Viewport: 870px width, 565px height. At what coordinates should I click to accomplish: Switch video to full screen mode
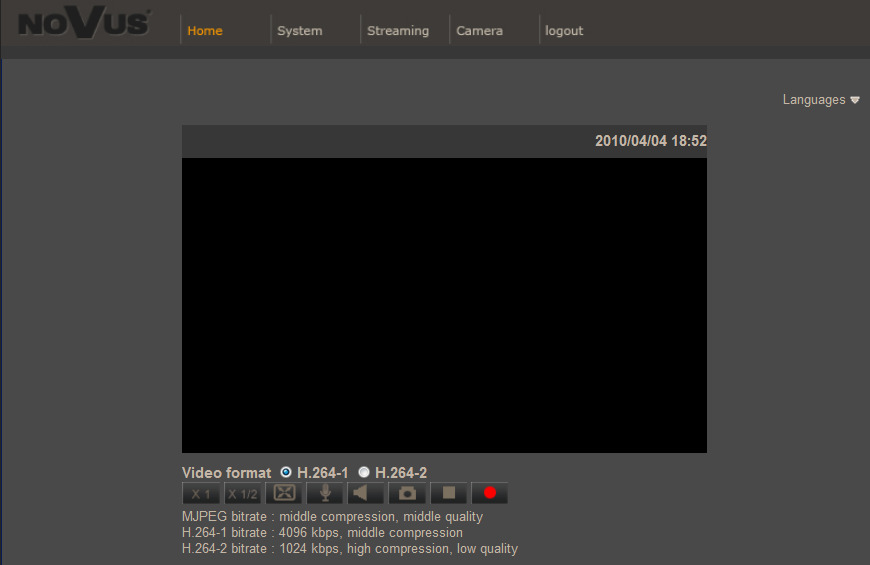pyautogui.click(x=284, y=493)
